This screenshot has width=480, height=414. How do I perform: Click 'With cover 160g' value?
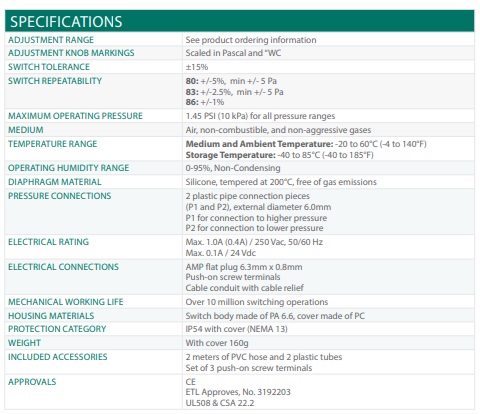(217, 343)
